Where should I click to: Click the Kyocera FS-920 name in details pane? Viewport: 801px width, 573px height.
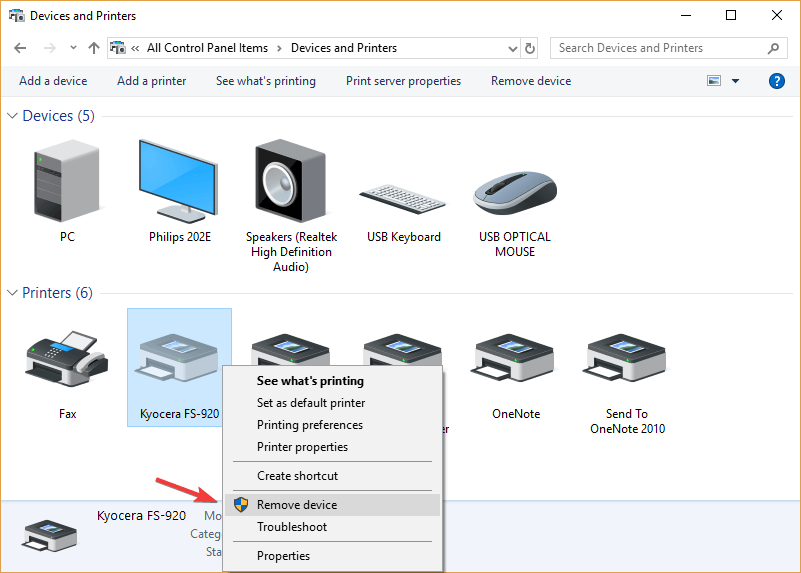(141, 516)
